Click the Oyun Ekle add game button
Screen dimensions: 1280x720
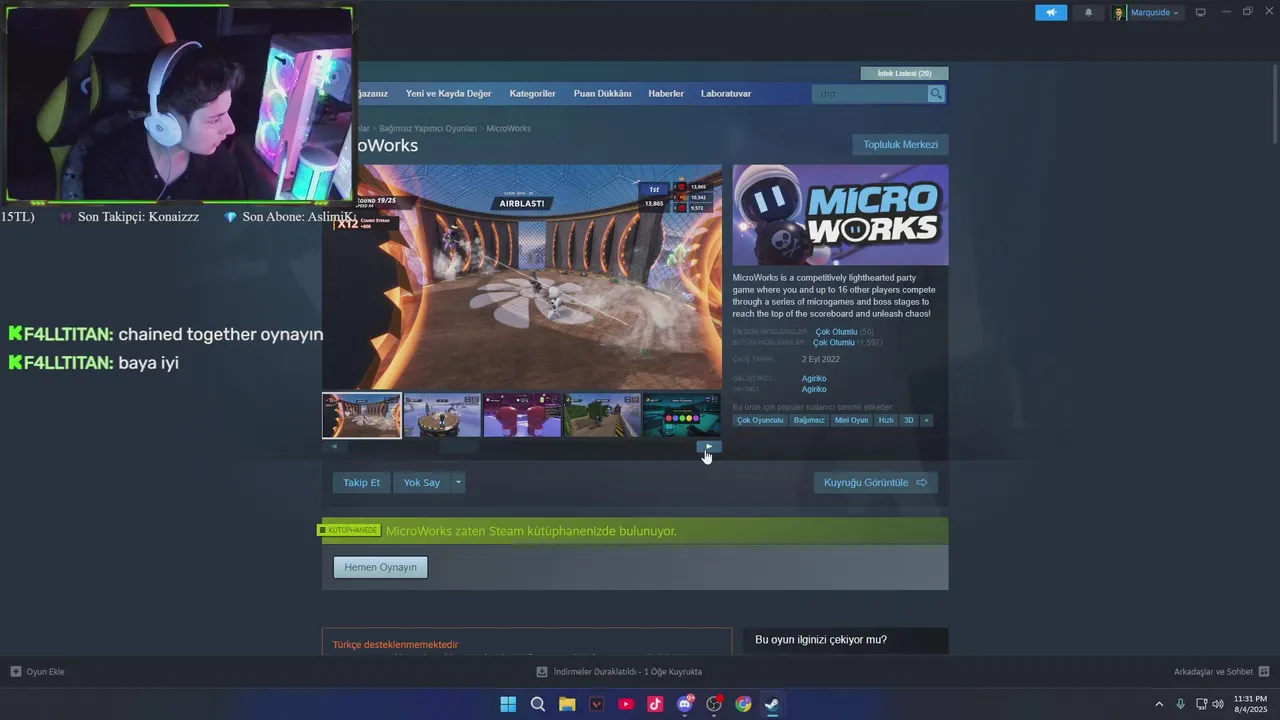pyautogui.click(x=37, y=672)
